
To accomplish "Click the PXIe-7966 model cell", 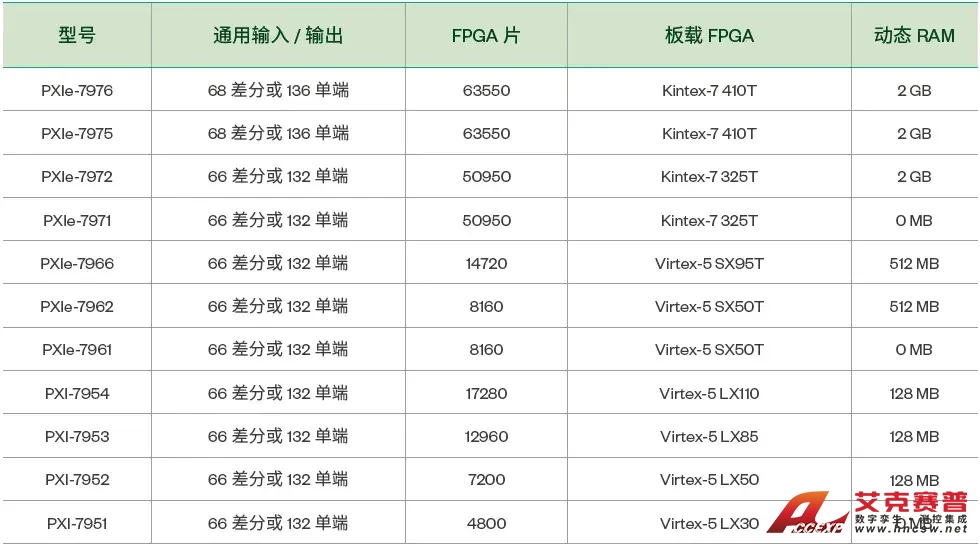I will click(x=77, y=264).
